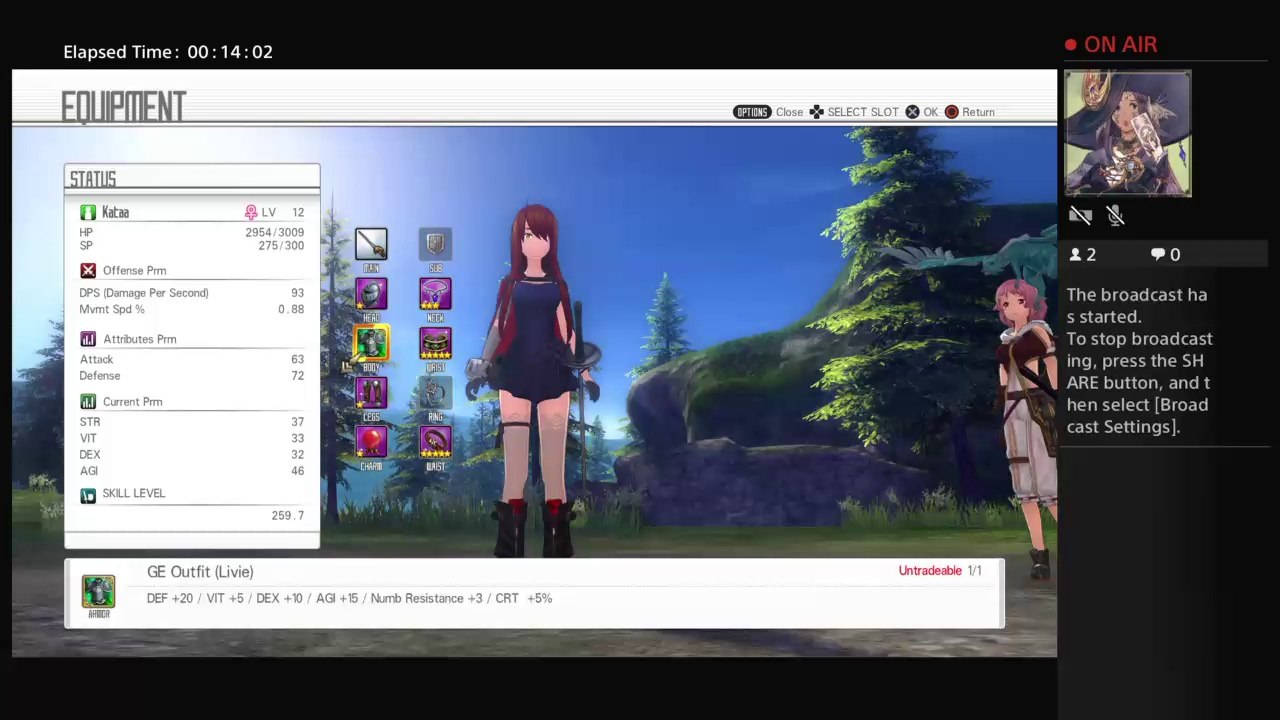Click the X OK button prompt
The image size is (1280, 720).
922,112
